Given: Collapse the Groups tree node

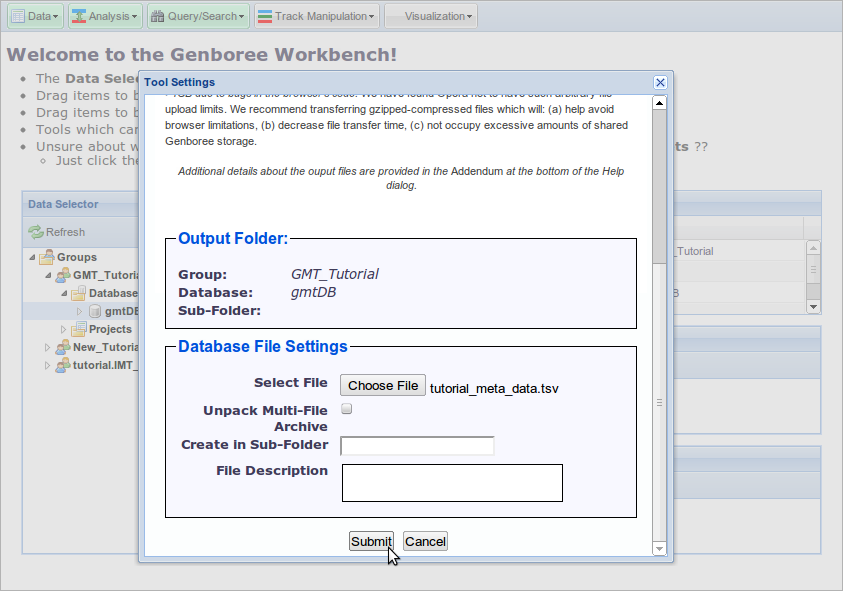Looking at the screenshot, I should pyautogui.click(x=32, y=257).
